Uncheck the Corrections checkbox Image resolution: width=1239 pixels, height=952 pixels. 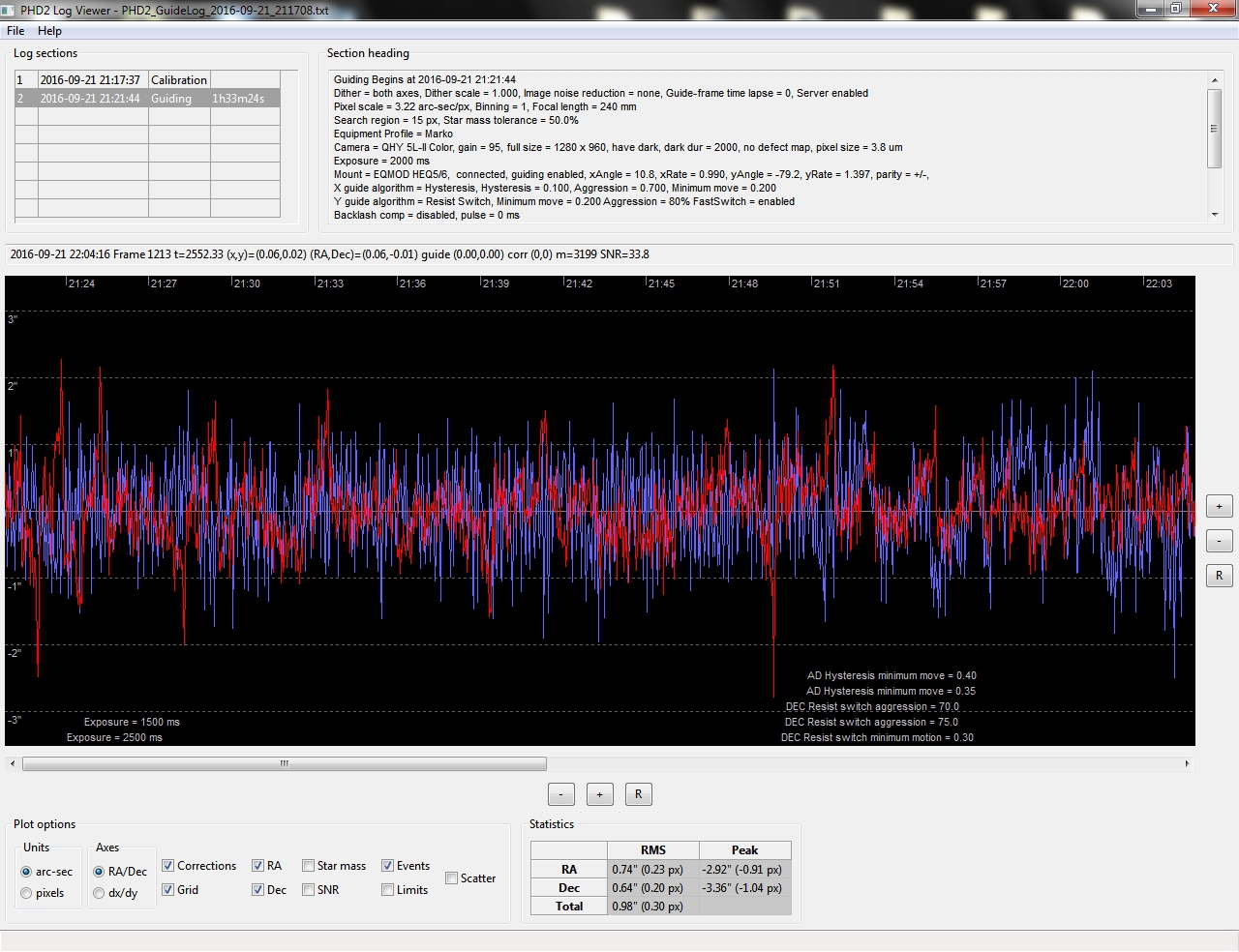coord(168,866)
